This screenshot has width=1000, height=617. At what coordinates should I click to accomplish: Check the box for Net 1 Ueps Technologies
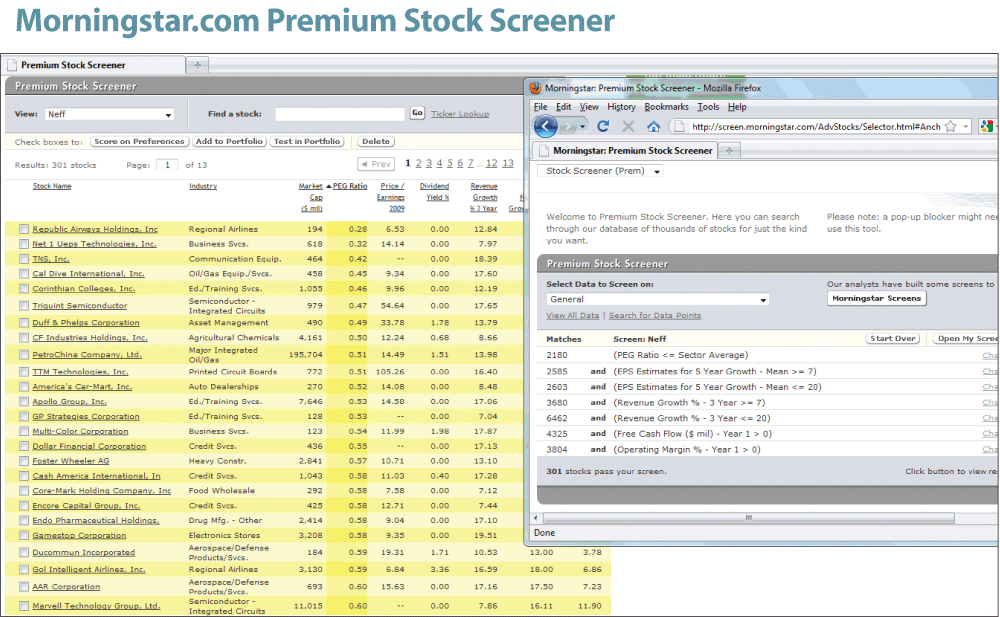coord(24,244)
